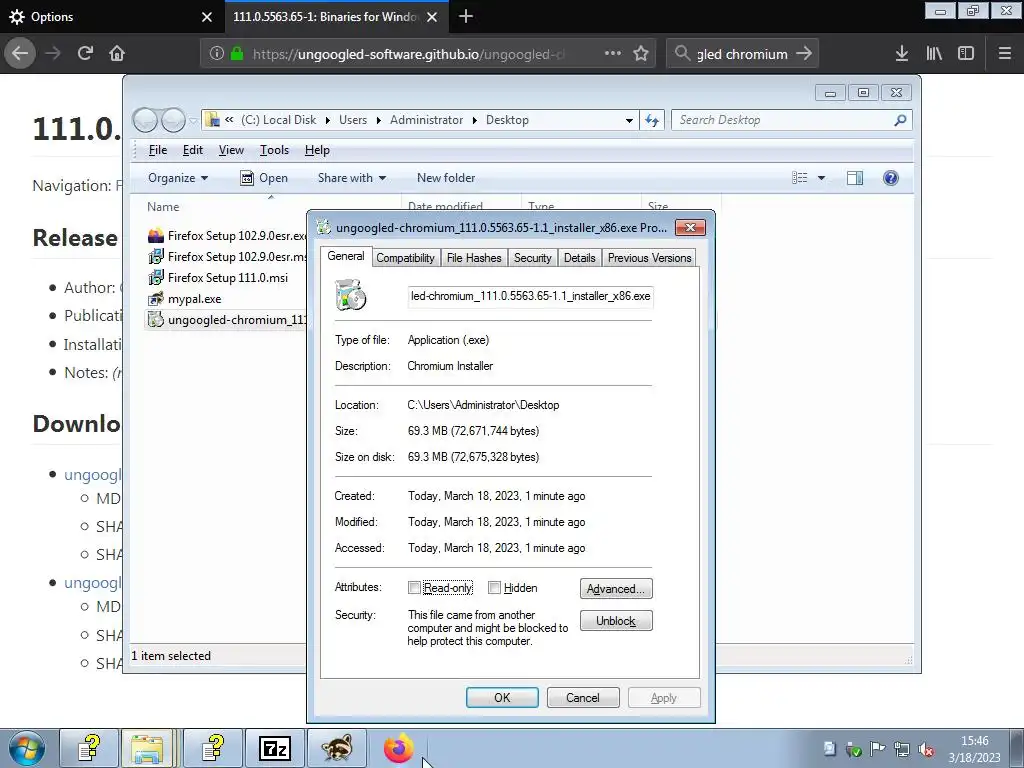Expand the Share with dropdown
The width and height of the screenshot is (1024, 768).
352,178
